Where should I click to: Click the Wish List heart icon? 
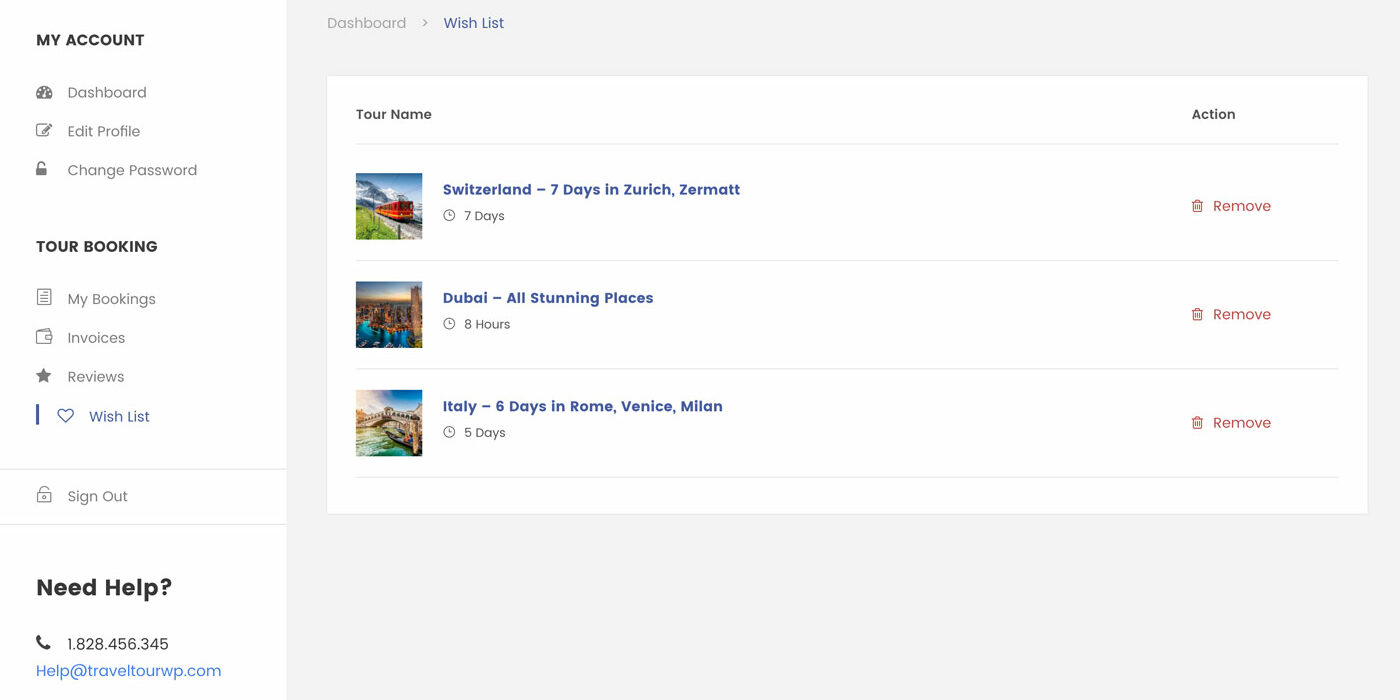66,416
